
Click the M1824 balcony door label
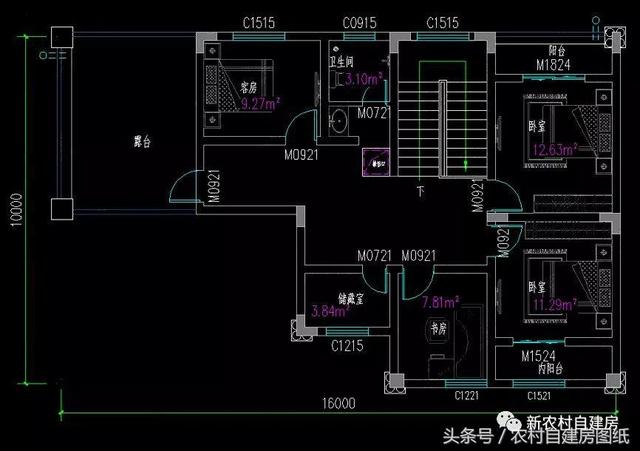544,69
